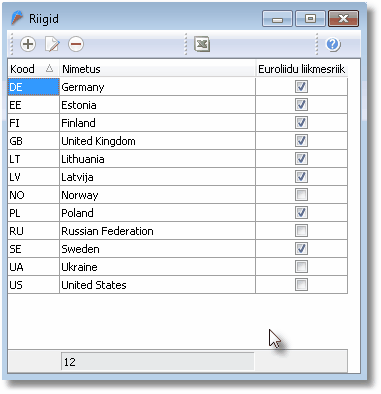Image resolution: width=381 pixels, height=394 pixels.
Task: Click the United Kingdom name cell
Action: pos(157,141)
